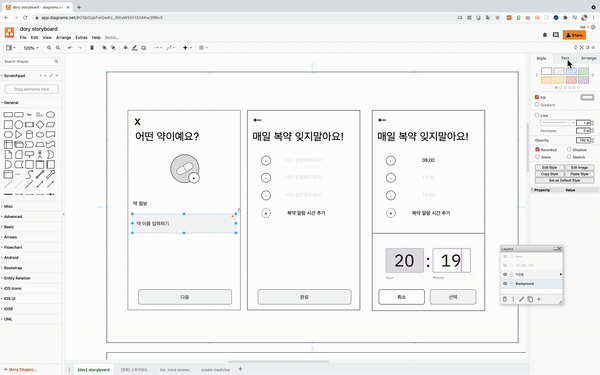Expand the Android shape category
The width and height of the screenshot is (600, 375).
[x=11, y=258]
